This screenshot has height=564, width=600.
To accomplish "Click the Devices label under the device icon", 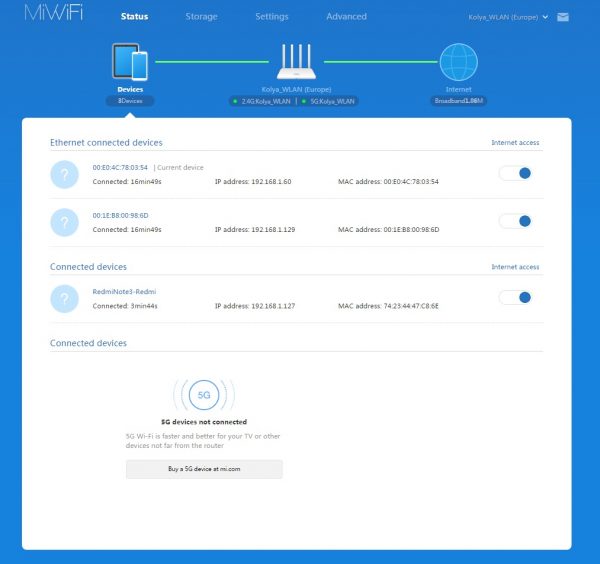I will 130,90.
